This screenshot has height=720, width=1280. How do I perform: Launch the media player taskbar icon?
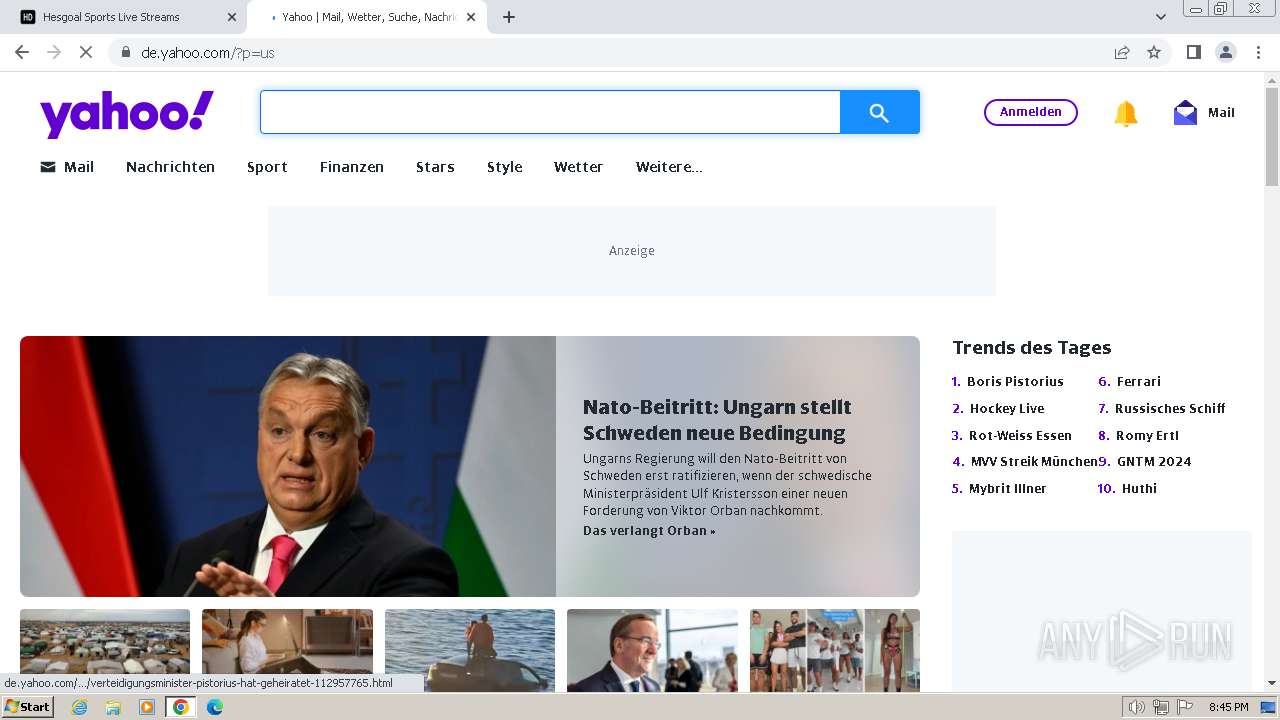pos(147,707)
